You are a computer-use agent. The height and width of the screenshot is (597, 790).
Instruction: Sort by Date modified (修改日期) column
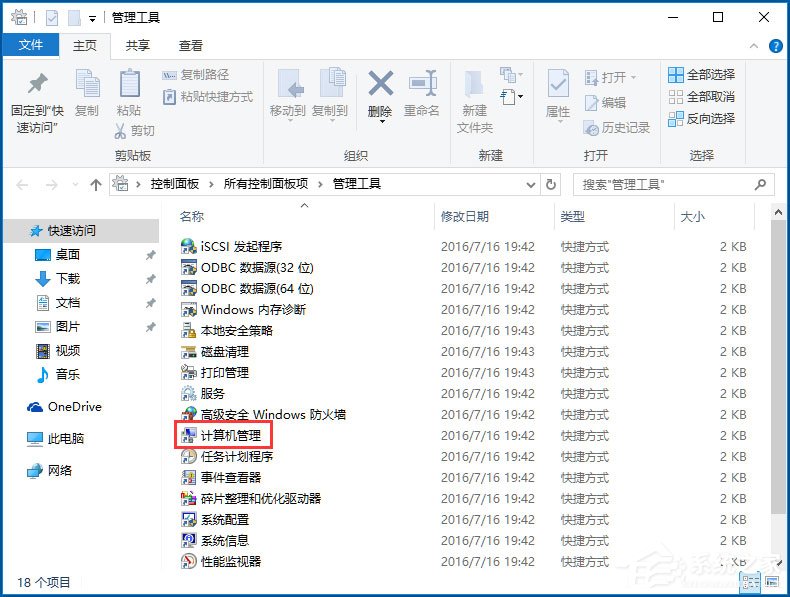[x=494, y=217]
